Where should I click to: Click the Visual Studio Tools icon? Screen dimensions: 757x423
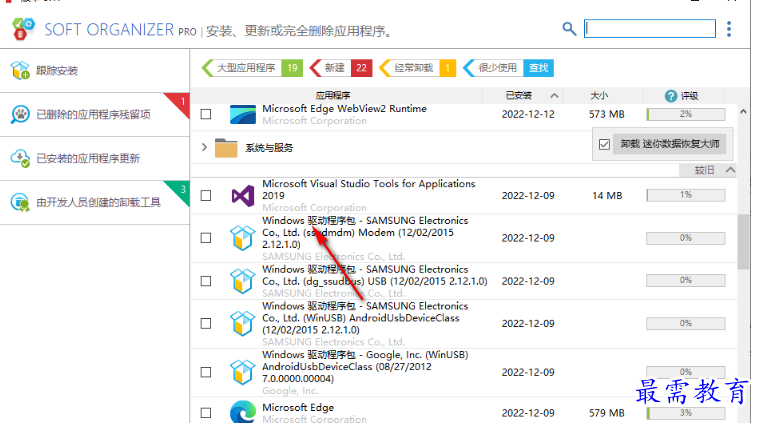pyautogui.click(x=243, y=196)
